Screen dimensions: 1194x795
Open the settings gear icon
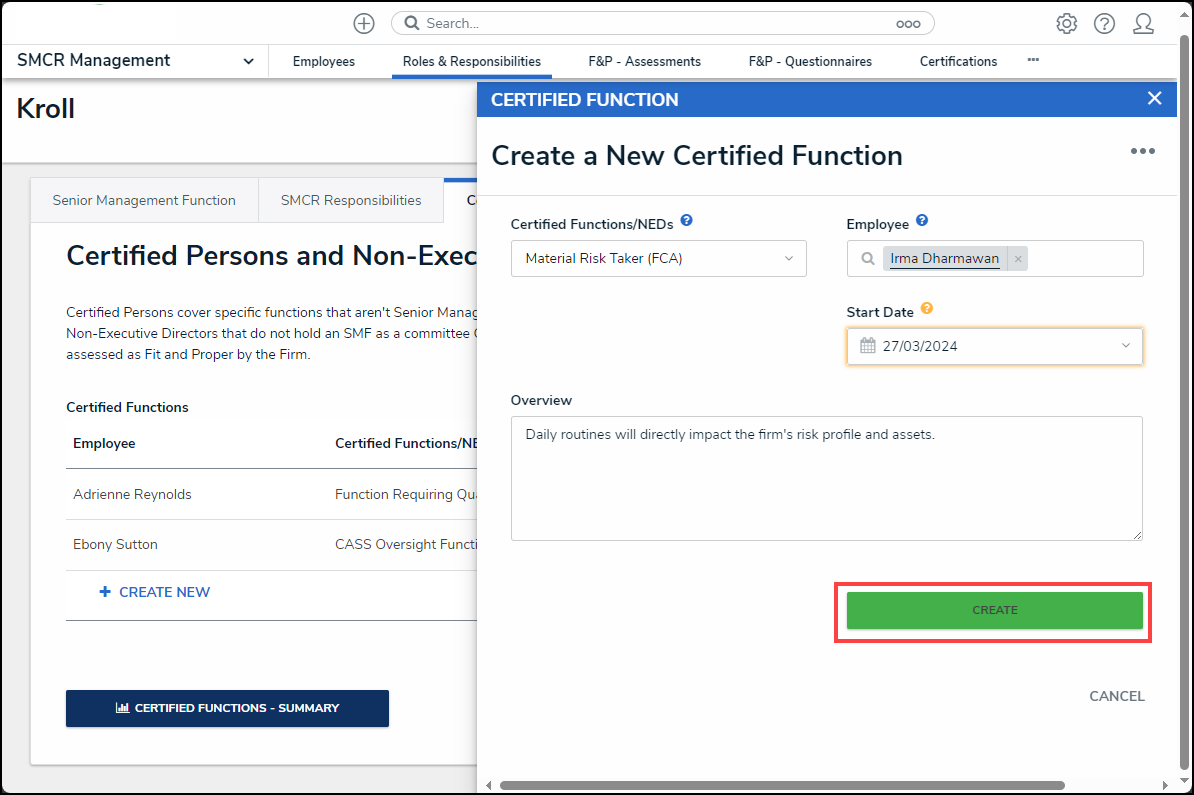(1066, 23)
